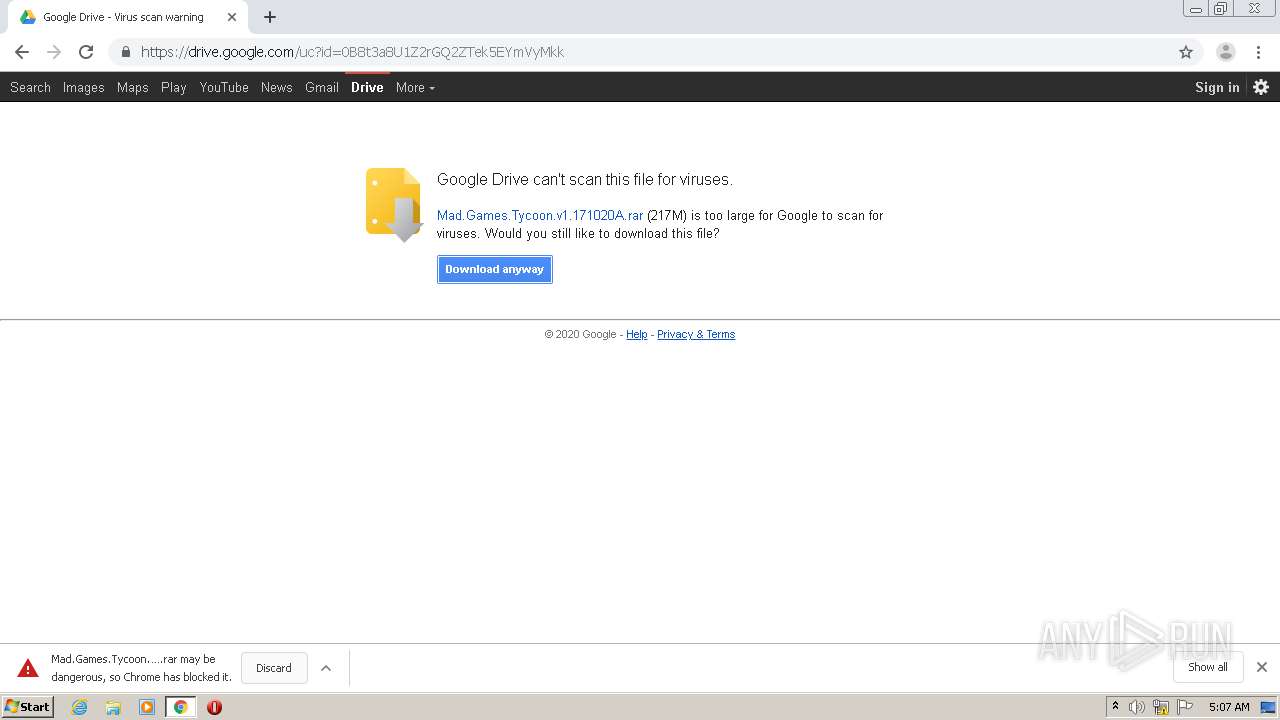The image size is (1280, 720).
Task: Open Chrome's three-dot menu
Action: coord(1259,52)
